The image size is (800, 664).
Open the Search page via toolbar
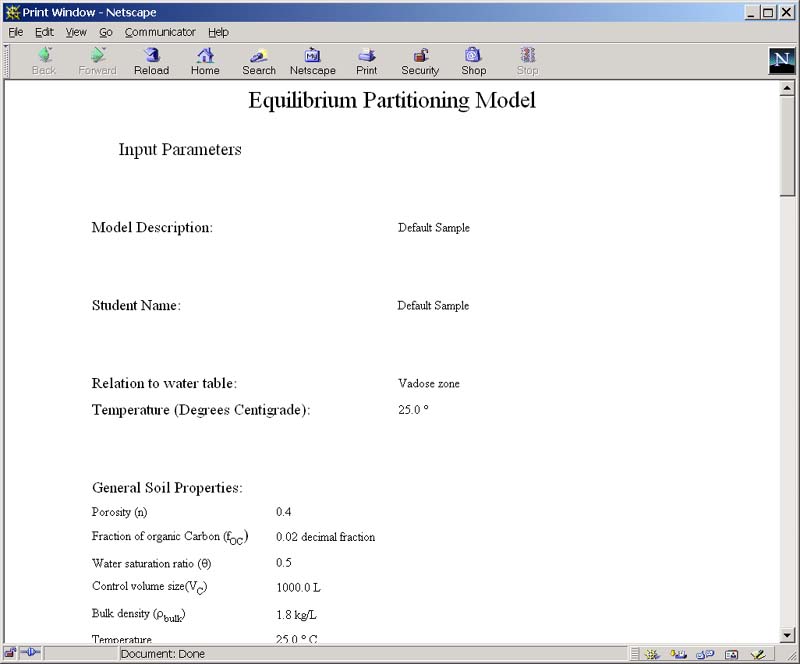pos(259,60)
